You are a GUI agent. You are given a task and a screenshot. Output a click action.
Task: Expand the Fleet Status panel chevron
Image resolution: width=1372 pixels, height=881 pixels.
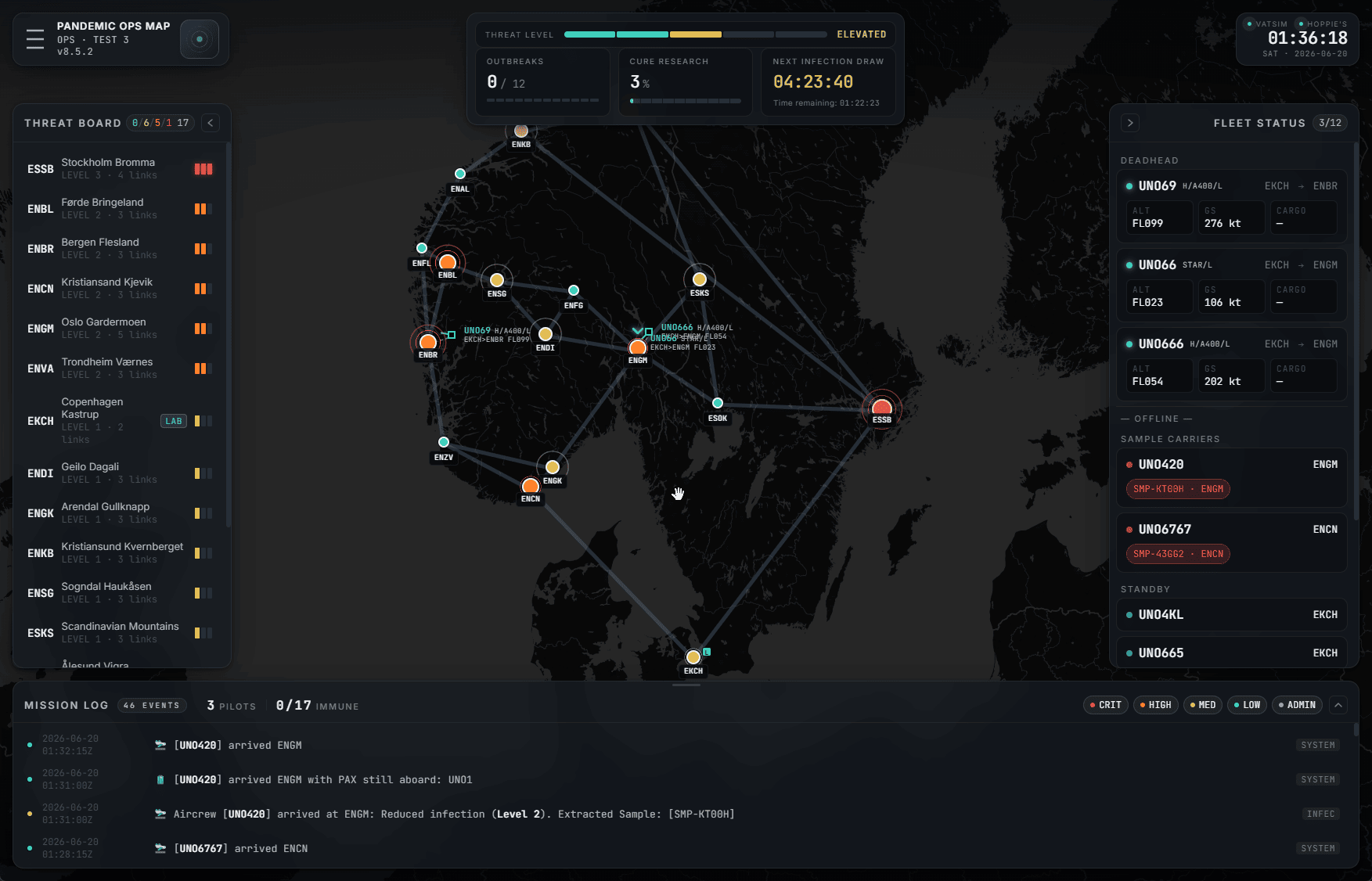(x=1129, y=123)
